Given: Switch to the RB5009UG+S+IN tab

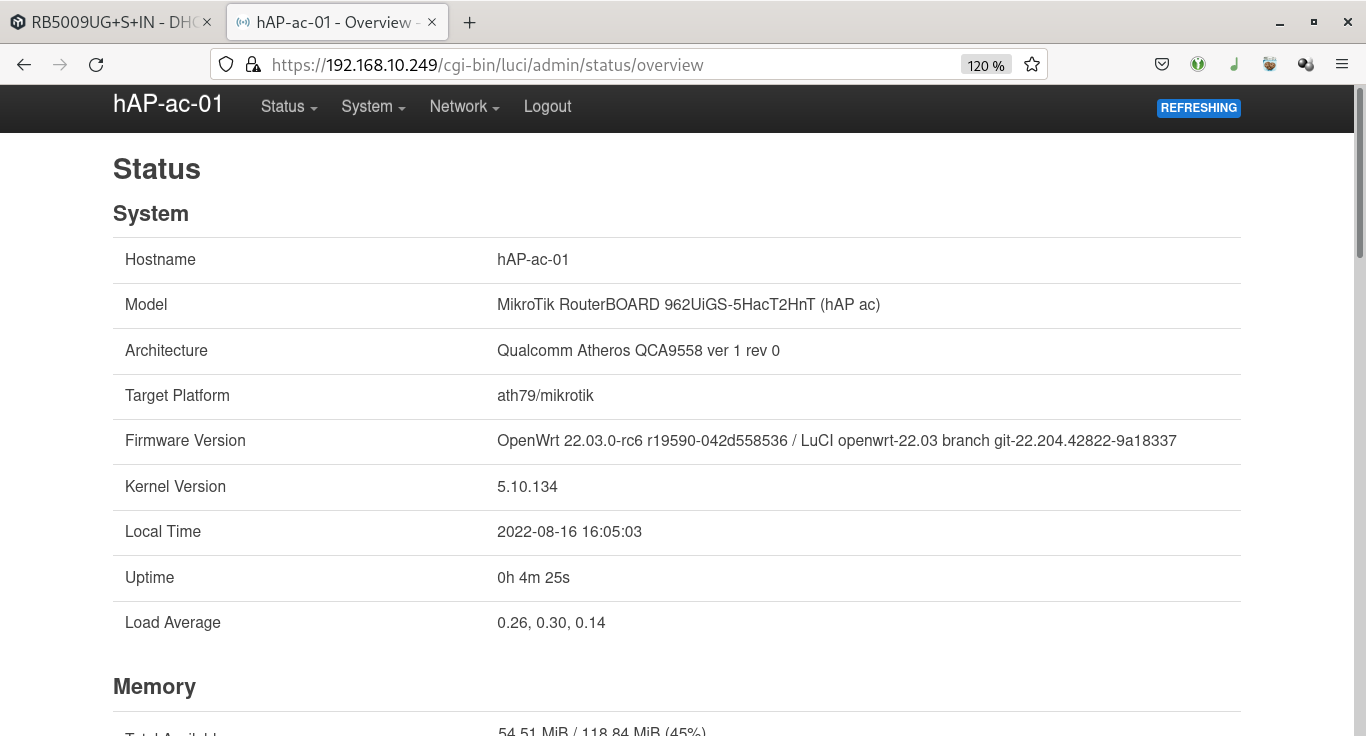Looking at the screenshot, I should [112, 23].
